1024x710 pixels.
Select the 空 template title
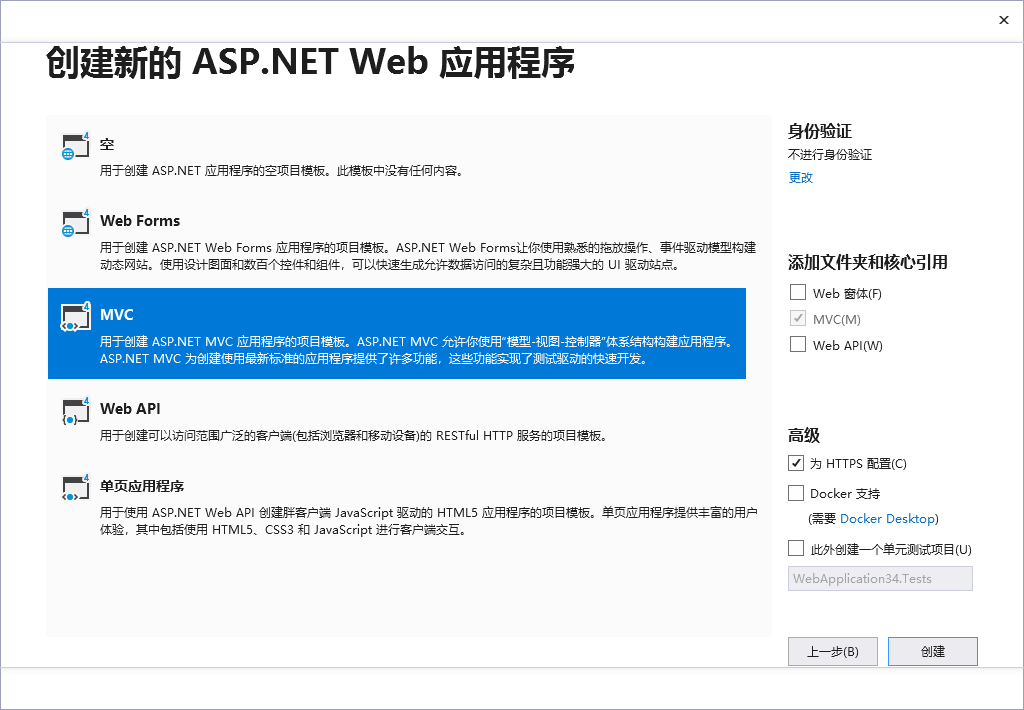click(107, 144)
